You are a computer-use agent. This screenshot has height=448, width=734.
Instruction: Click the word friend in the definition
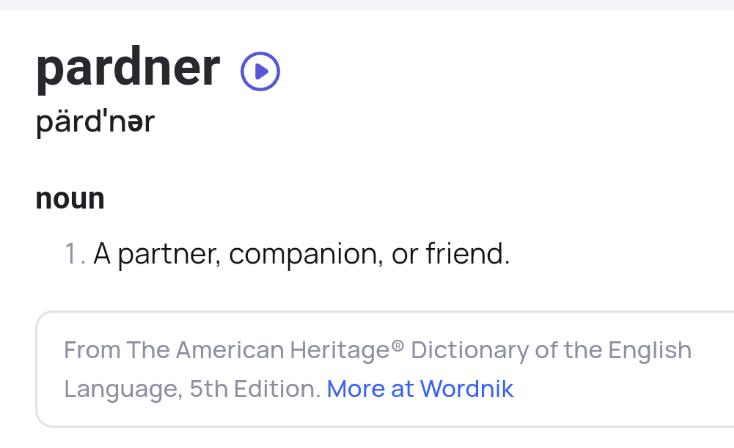[x=467, y=253]
